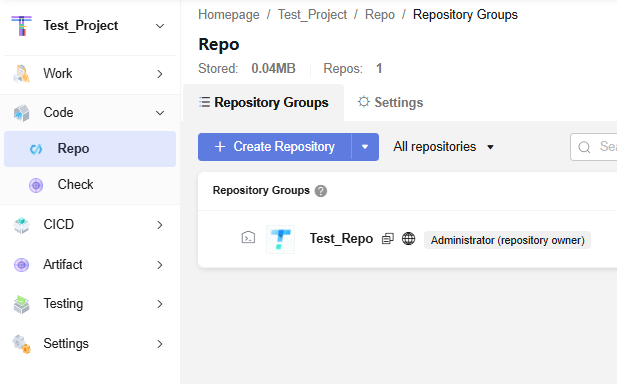Click the Work module icon

pos(22,74)
